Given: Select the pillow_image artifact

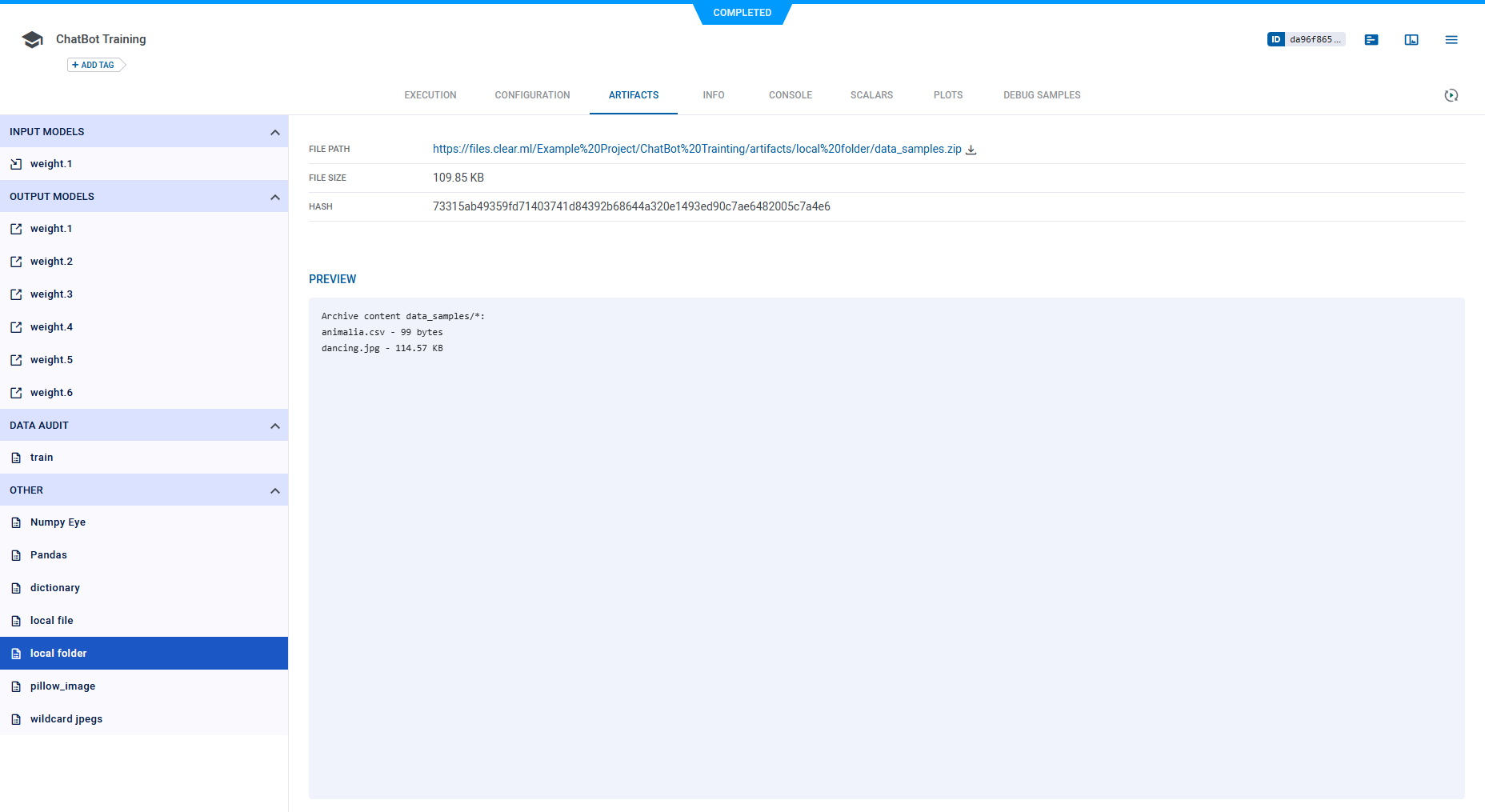Looking at the screenshot, I should 62,686.
